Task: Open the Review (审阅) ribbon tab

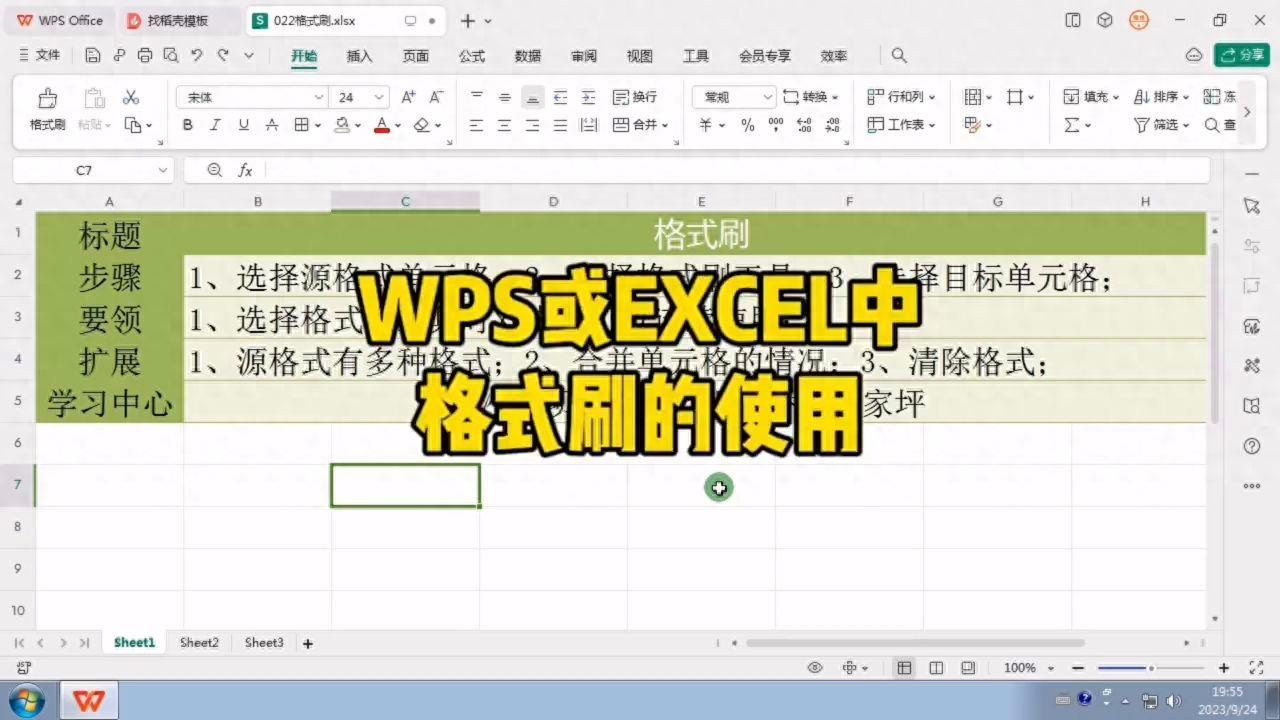Action: point(584,56)
